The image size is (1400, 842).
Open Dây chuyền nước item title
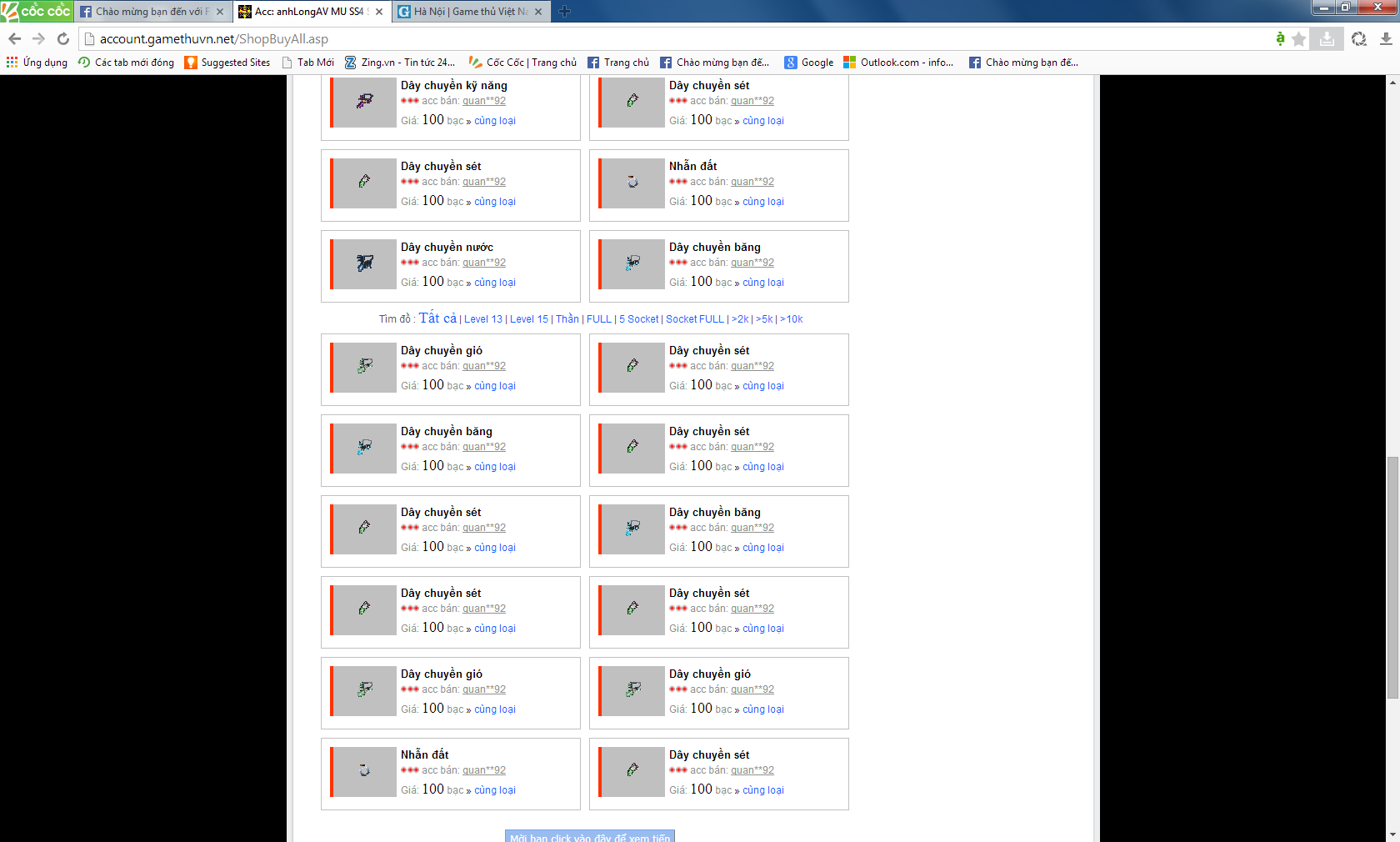(447, 247)
